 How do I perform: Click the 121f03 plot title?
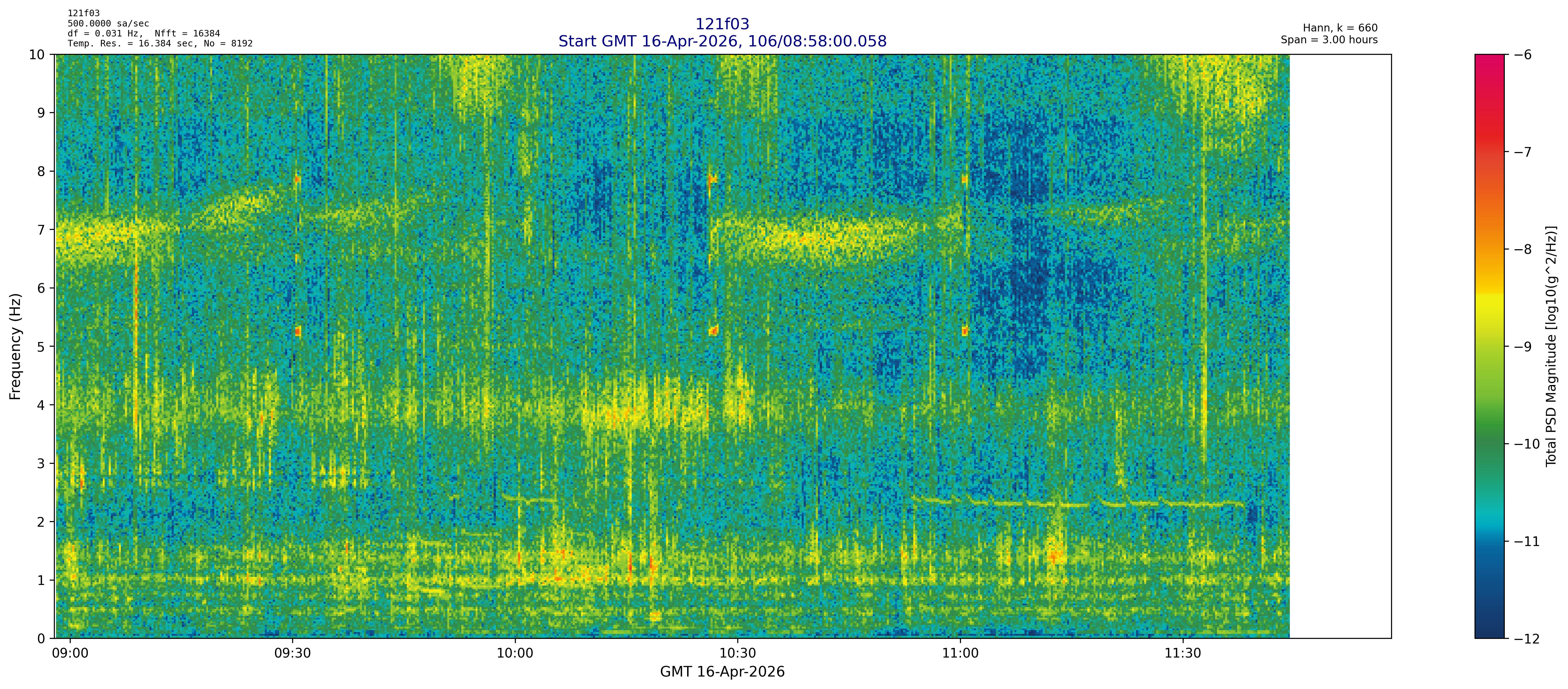point(722,24)
